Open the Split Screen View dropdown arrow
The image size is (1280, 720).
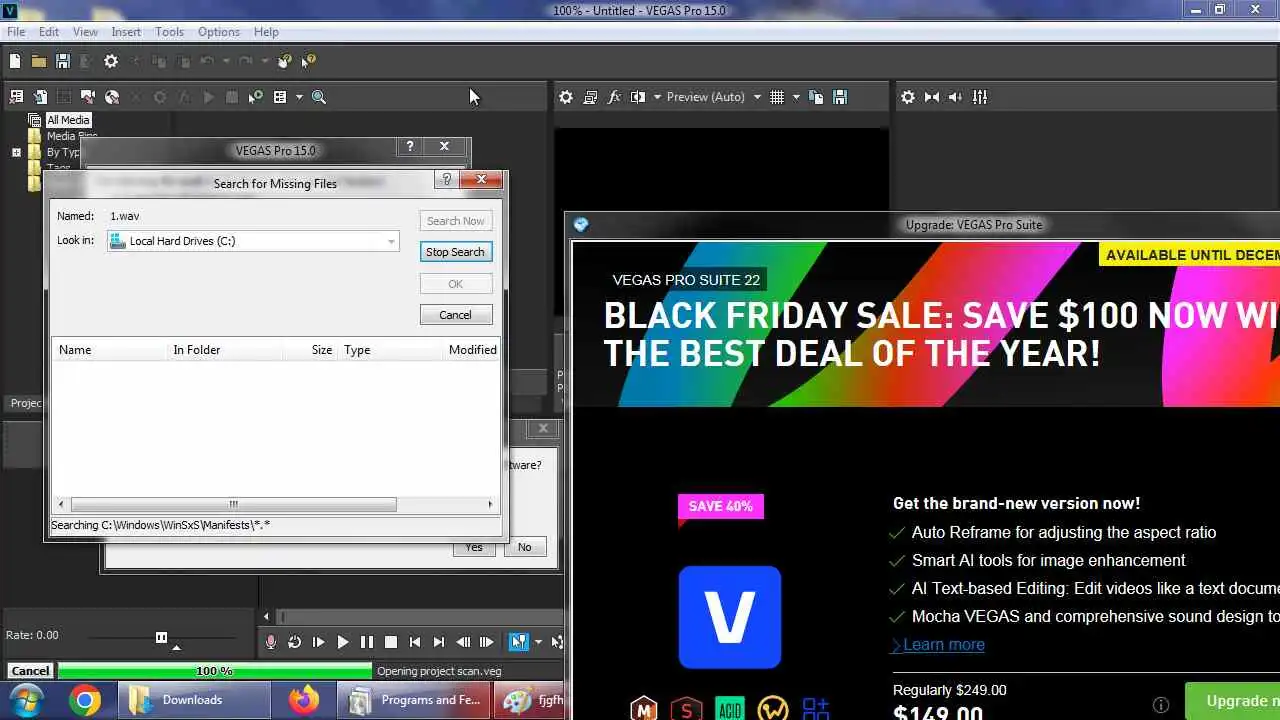point(657,97)
